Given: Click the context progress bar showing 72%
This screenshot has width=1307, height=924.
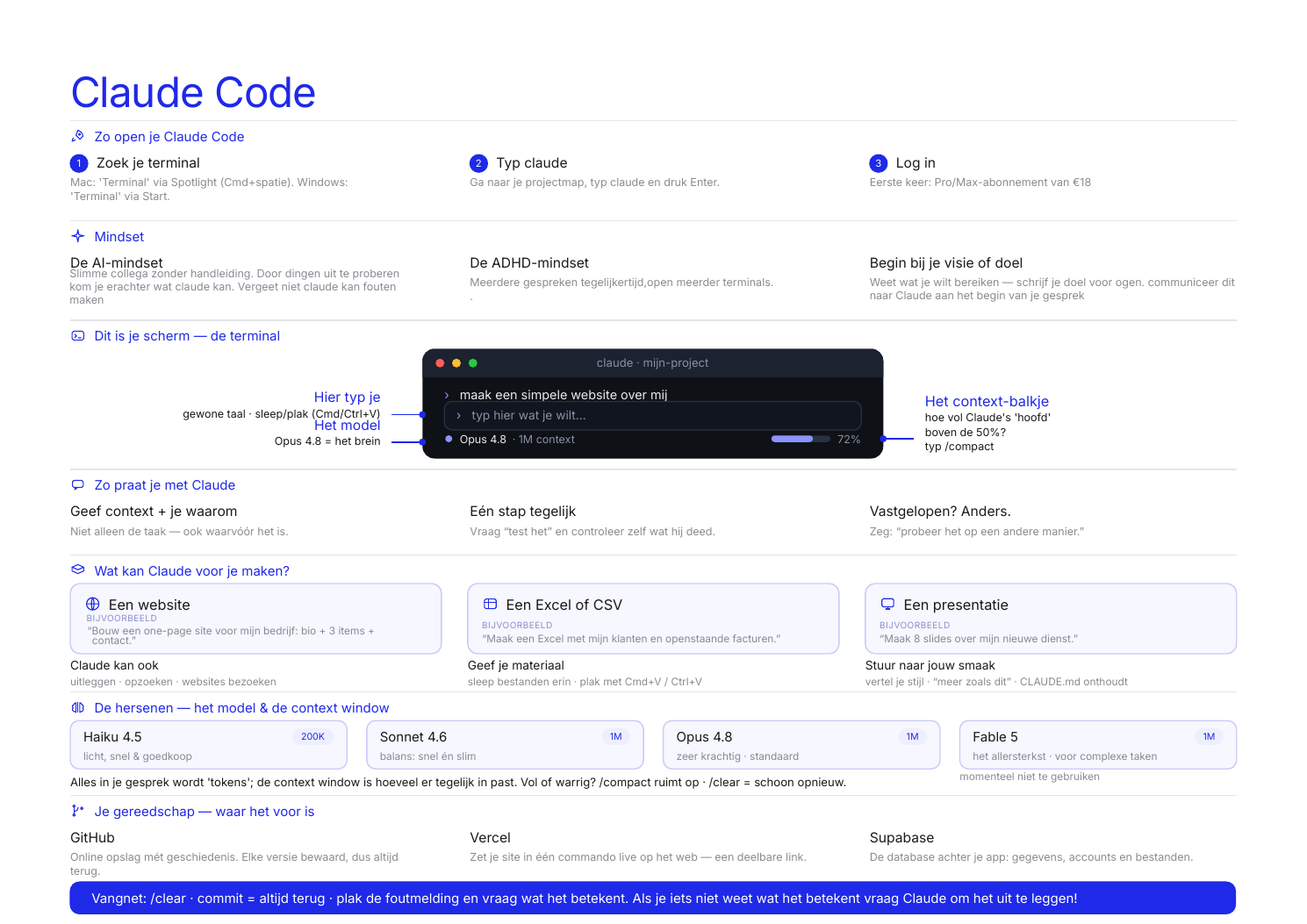Looking at the screenshot, I should click(801, 439).
